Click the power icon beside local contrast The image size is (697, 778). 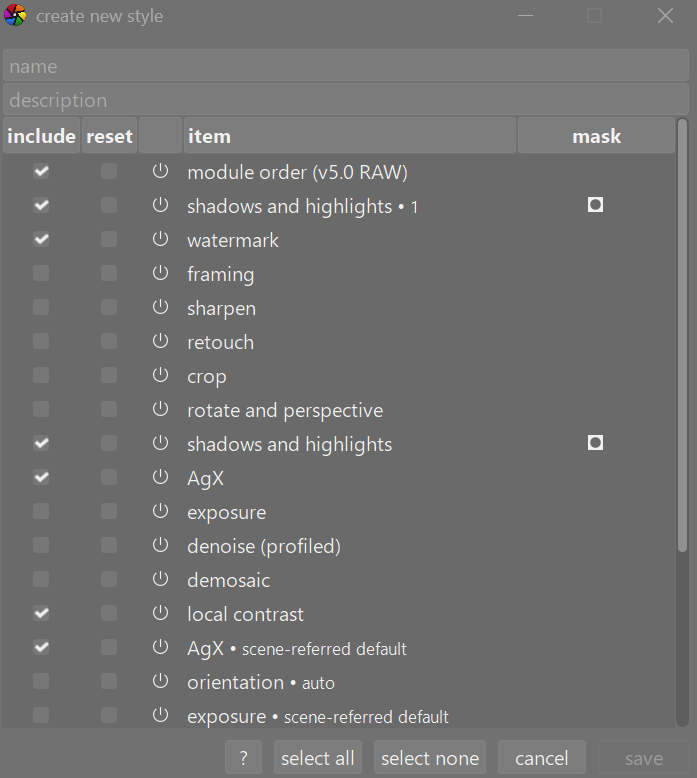160,614
